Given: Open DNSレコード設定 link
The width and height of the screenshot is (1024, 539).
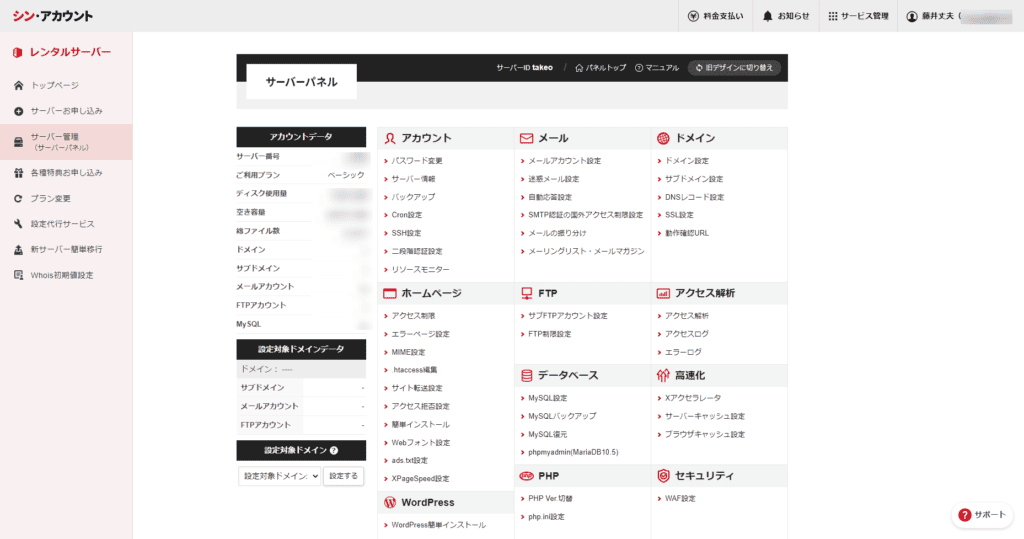Looking at the screenshot, I should [x=694, y=197].
